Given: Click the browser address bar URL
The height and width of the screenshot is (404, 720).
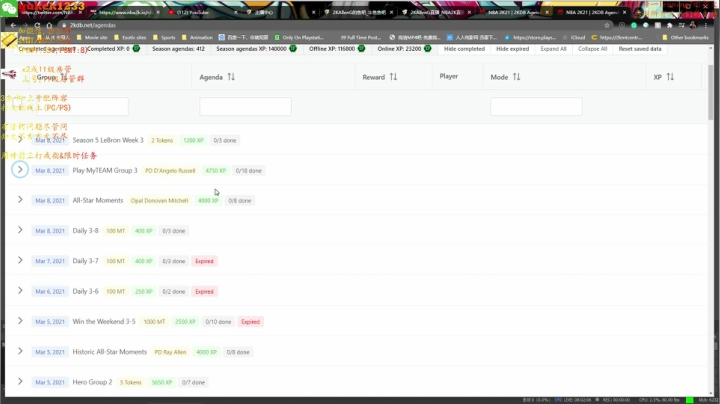Looking at the screenshot, I should 93,25.
